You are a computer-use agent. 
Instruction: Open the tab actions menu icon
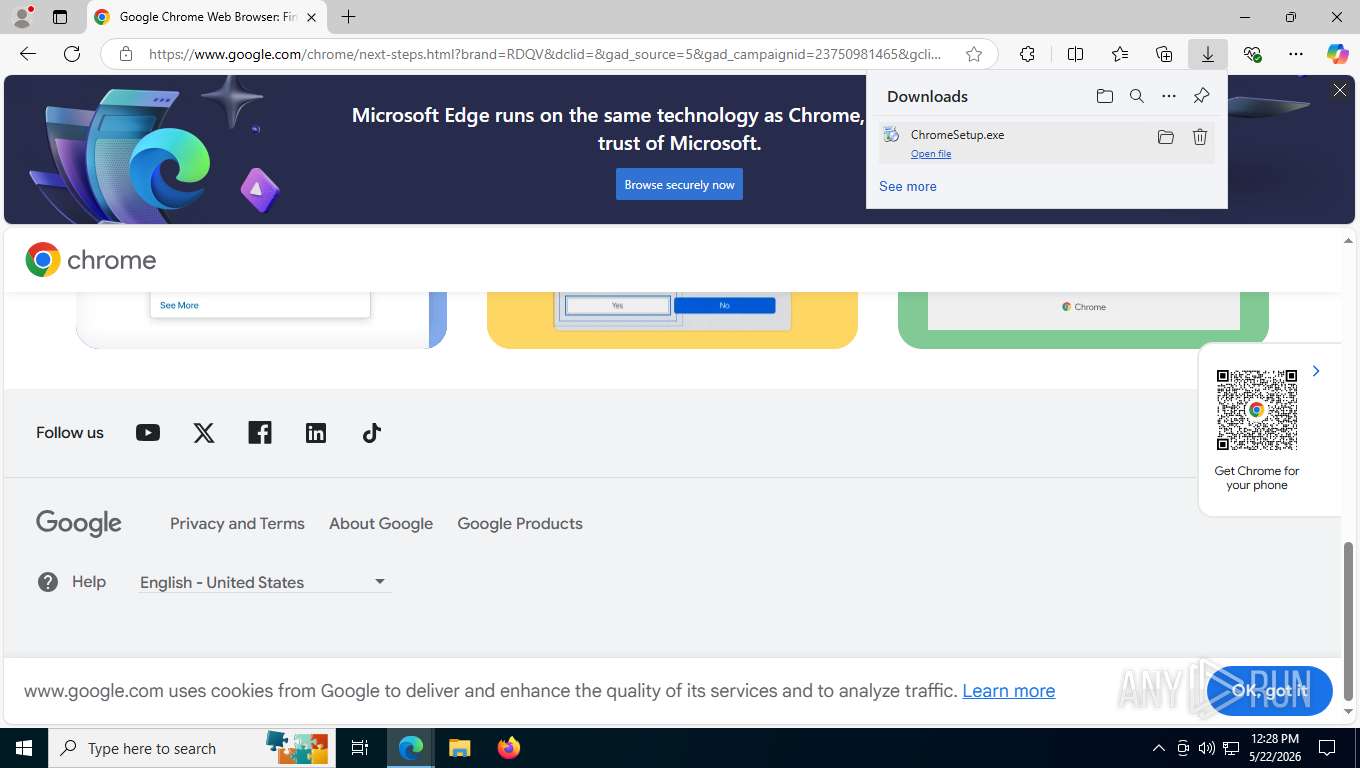point(60,17)
